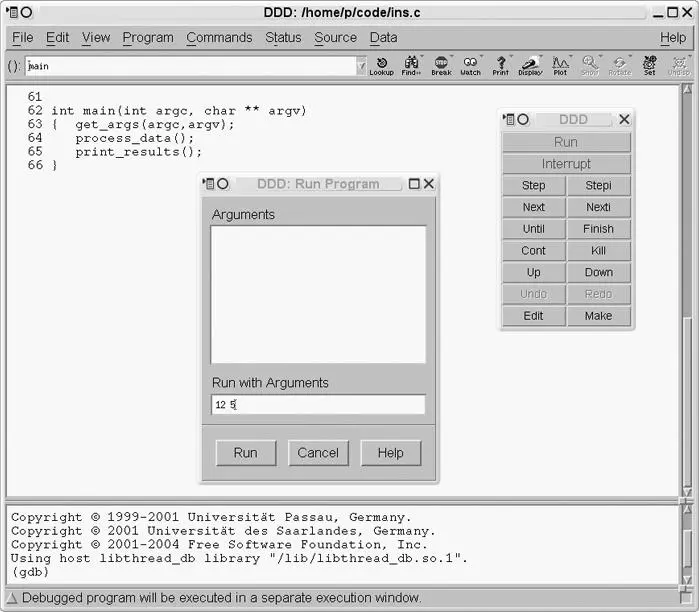Click the Lookup toolbar icon
Viewport: 699px width, 612px height.
[381, 66]
